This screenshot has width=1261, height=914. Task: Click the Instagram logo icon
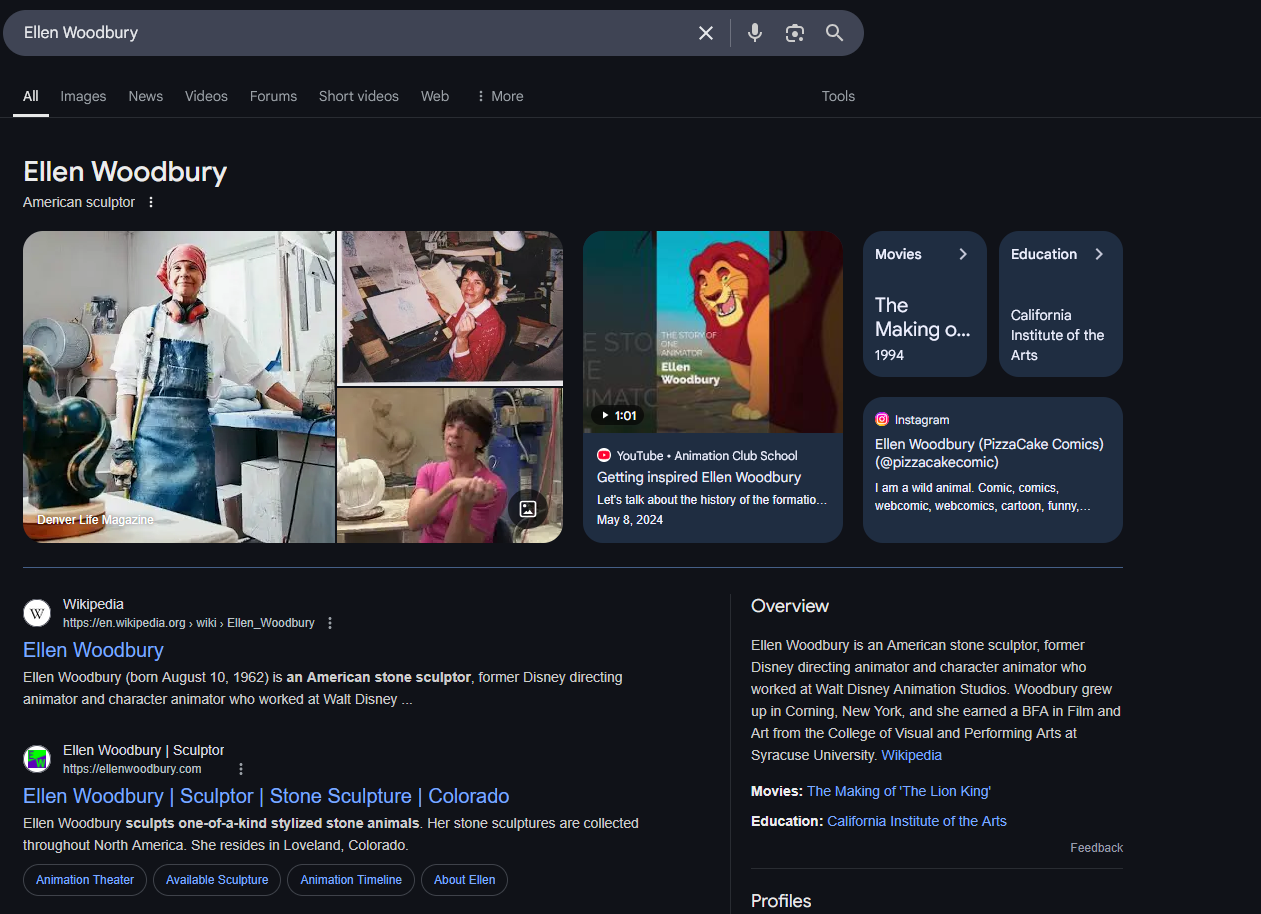coord(882,420)
